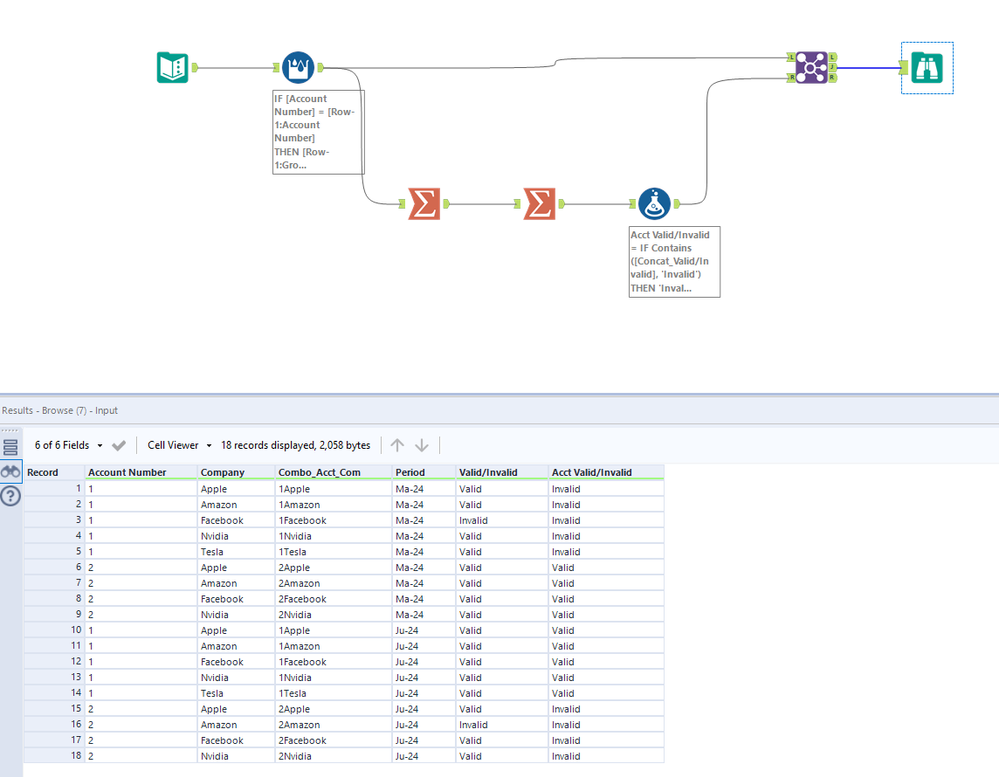The height and width of the screenshot is (777, 999).
Task: Open the Cell Viewer dropdown
Action: tap(179, 445)
